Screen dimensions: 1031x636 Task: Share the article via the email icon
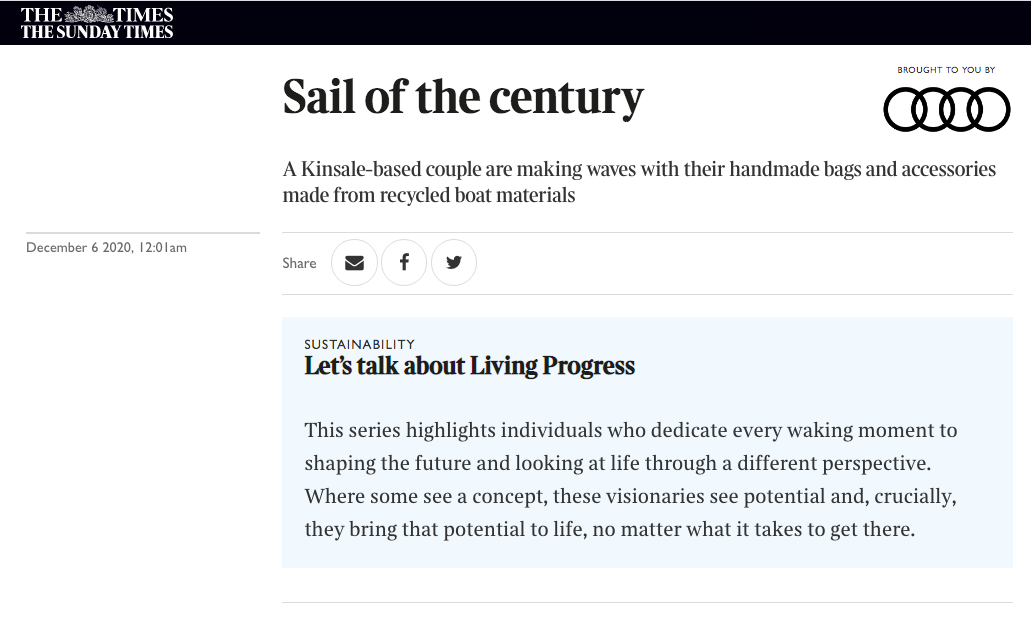(354, 262)
